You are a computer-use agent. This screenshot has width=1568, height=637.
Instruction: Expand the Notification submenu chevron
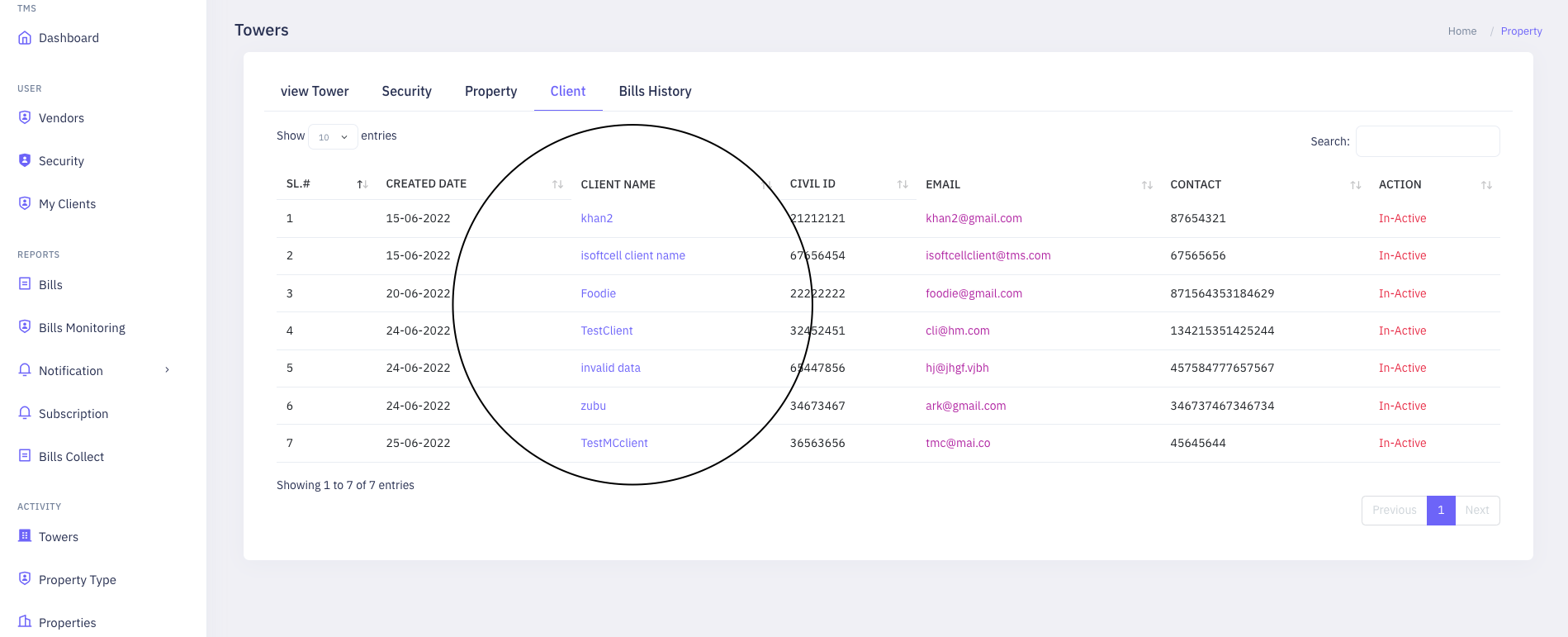(x=167, y=370)
